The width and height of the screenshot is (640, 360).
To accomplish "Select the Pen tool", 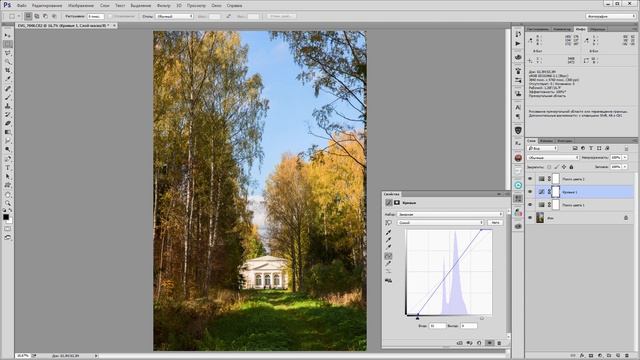I will [8, 159].
